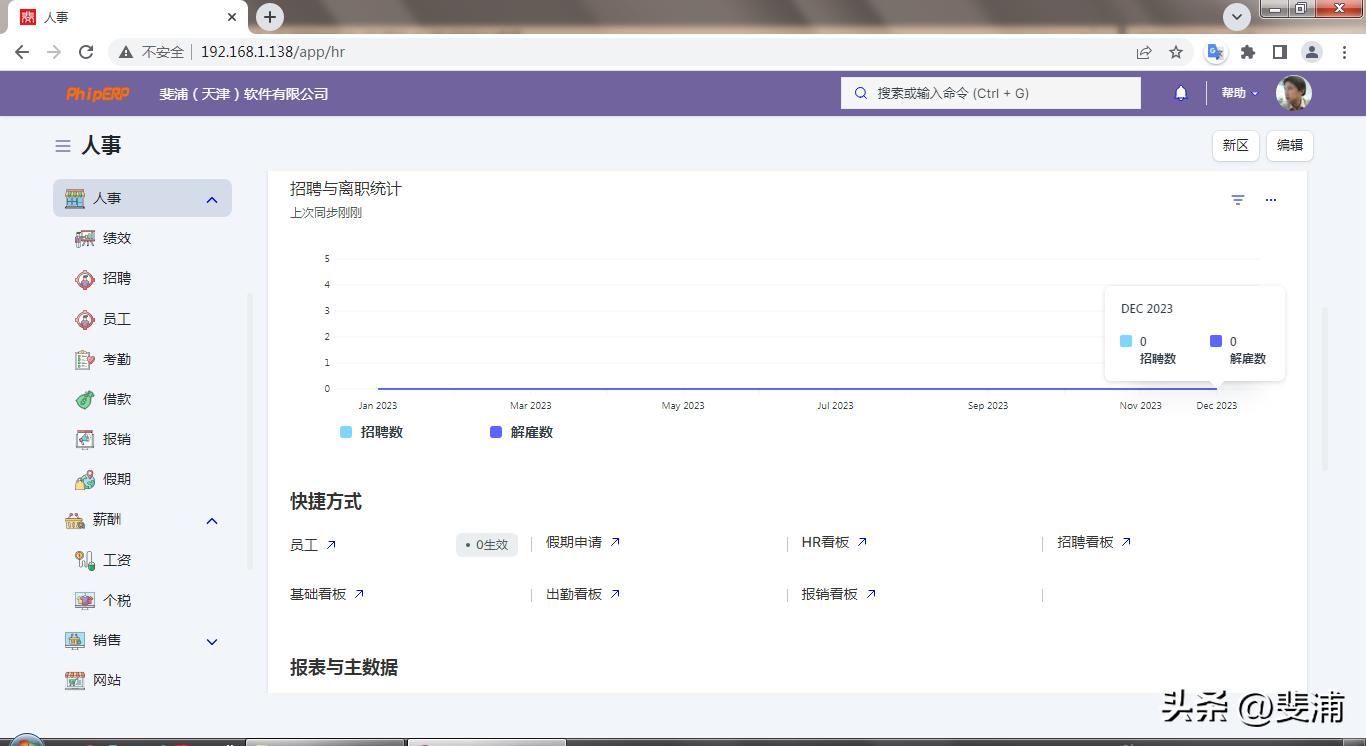Open the notification bell in the top bar
The height and width of the screenshot is (746, 1366).
click(x=1180, y=92)
